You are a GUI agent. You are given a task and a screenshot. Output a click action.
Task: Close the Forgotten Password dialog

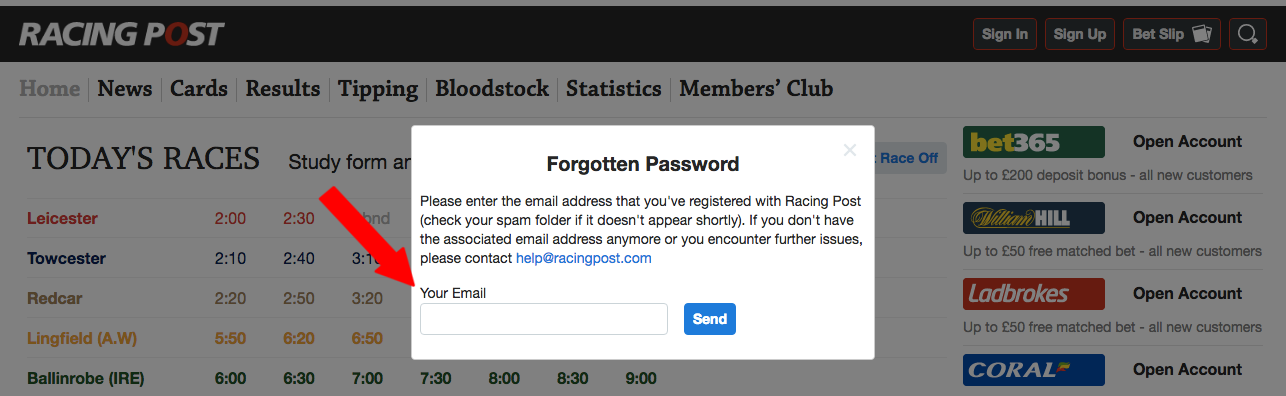tap(850, 150)
